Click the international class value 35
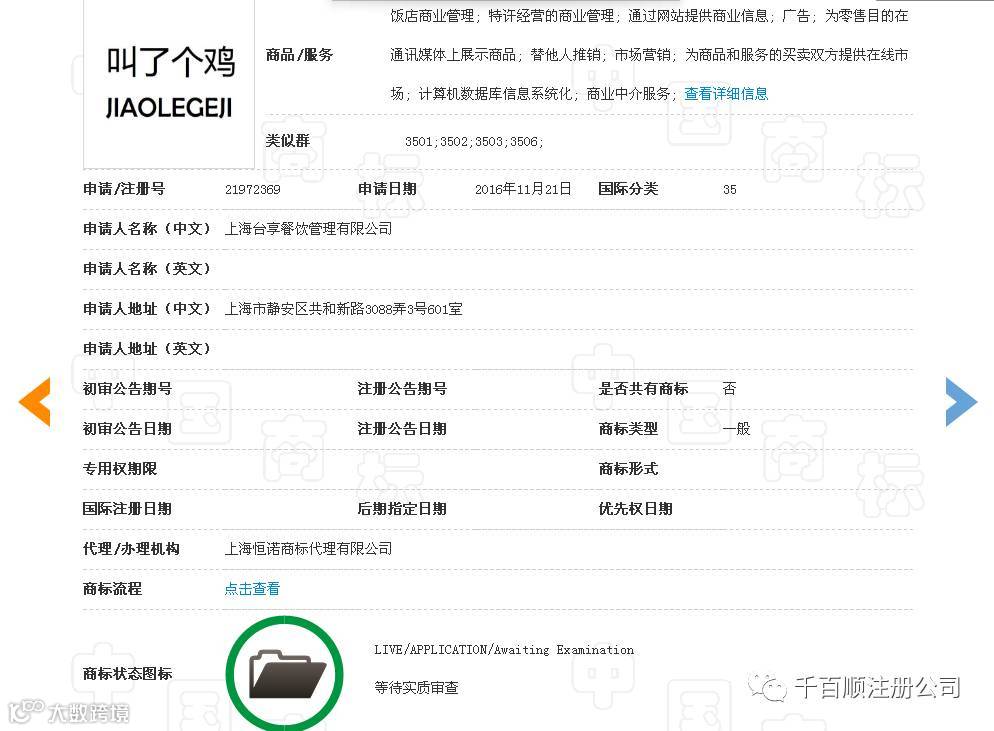Image resolution: width=994 pixels, height=731 pixels. pyautogui.click(x=730, y=190)
